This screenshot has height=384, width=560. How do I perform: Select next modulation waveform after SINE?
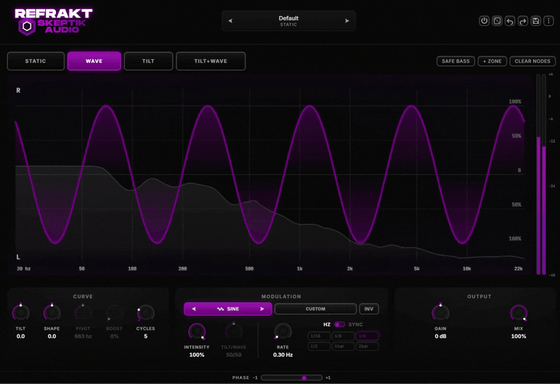point(262,309)
